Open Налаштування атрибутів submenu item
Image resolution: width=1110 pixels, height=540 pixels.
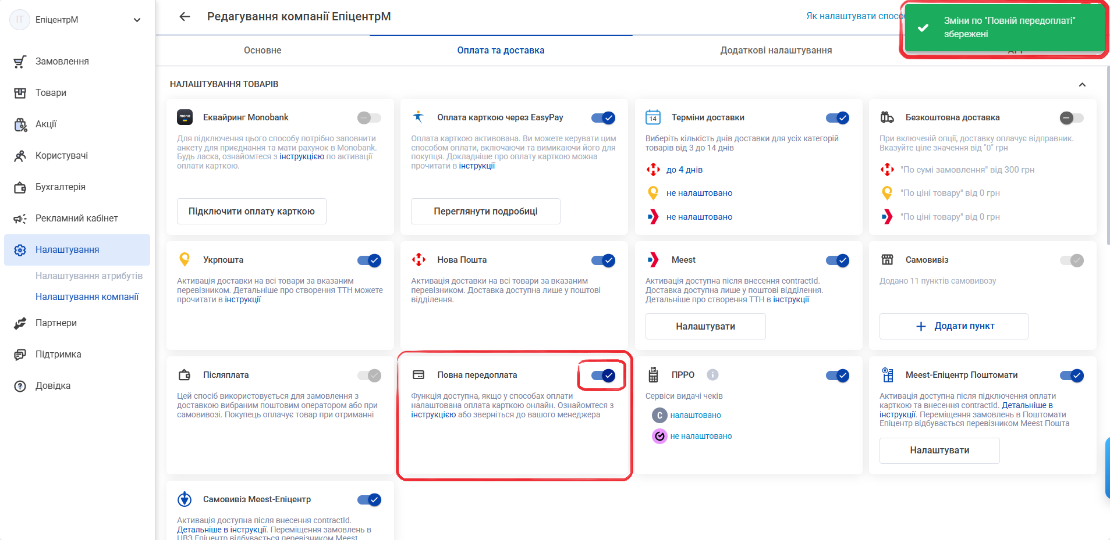coord(89,275)
